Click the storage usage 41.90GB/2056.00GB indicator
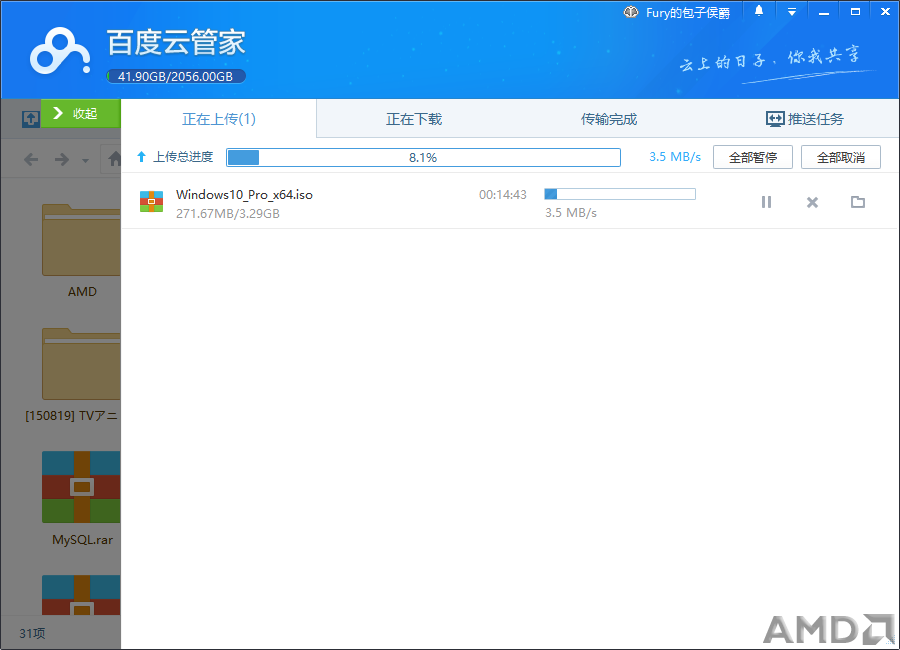This screenshot has width=900, height=650. pyautogui.click(x=176, y=76)
